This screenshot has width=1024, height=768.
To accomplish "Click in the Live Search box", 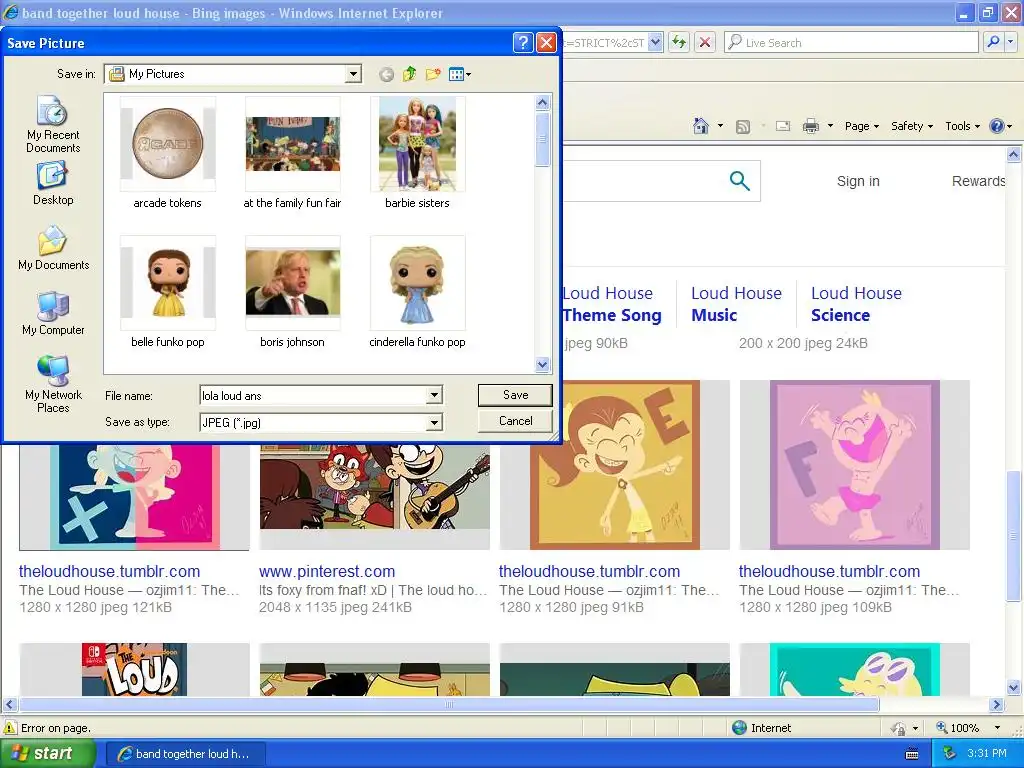I will pyautogui.click(x=851, y=42).
